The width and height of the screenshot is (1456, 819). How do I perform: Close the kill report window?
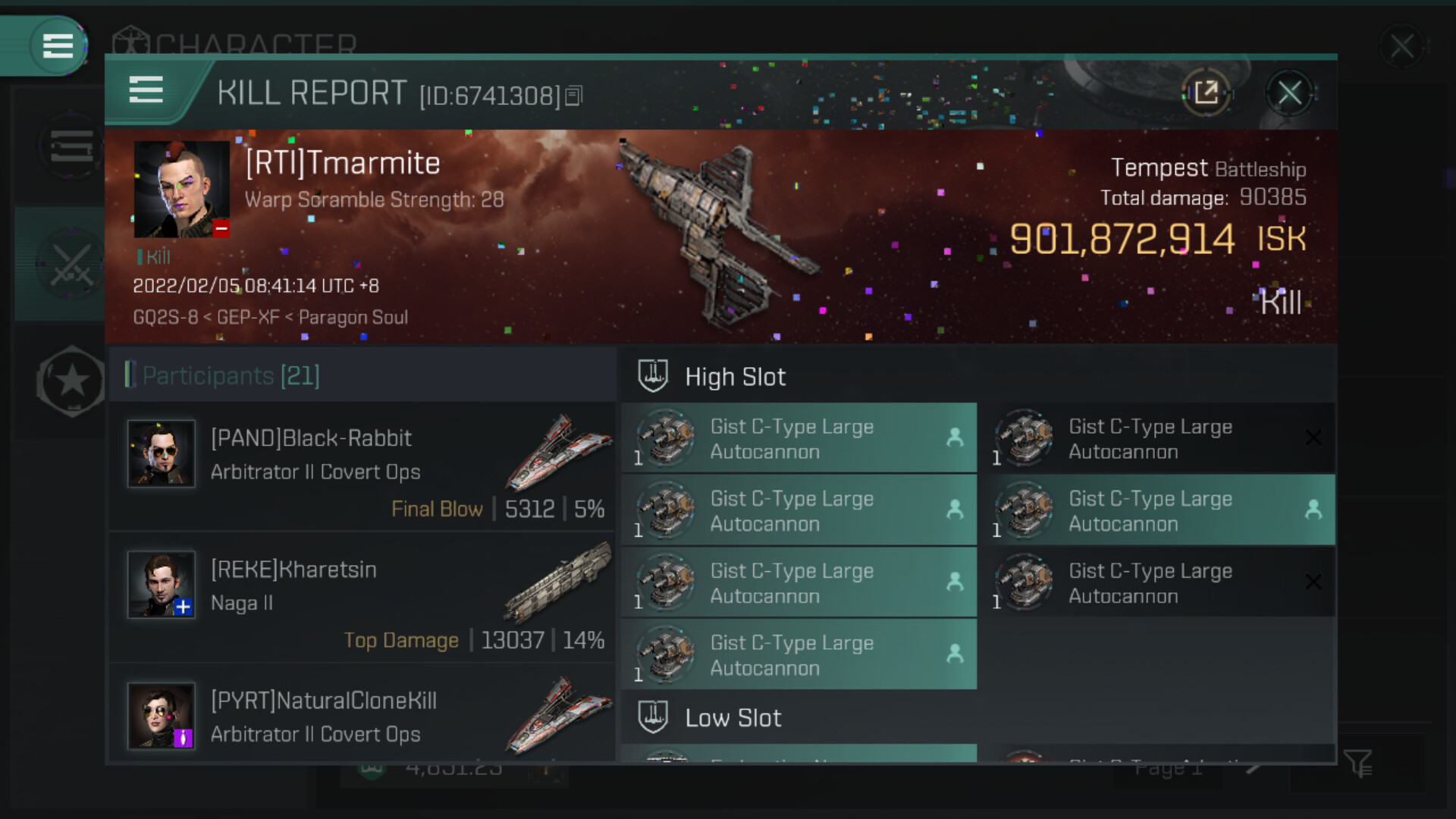tap(1289, 93)
